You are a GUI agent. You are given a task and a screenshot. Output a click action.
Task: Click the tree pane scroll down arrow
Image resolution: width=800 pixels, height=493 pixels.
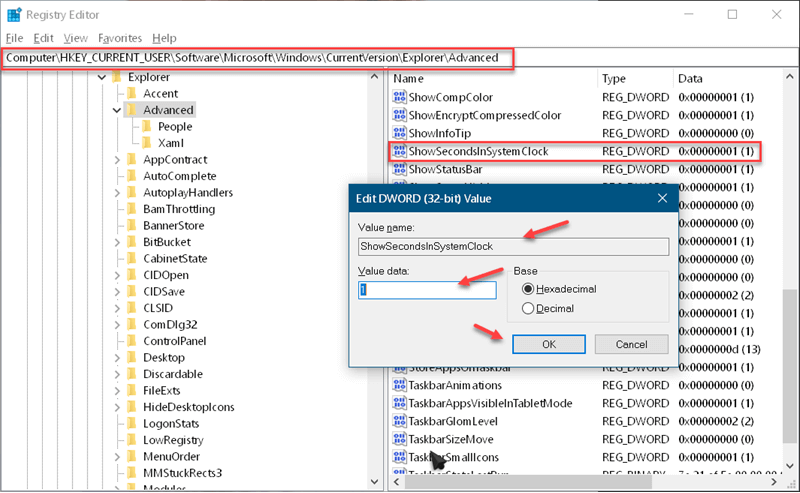[x=374, y=481]
